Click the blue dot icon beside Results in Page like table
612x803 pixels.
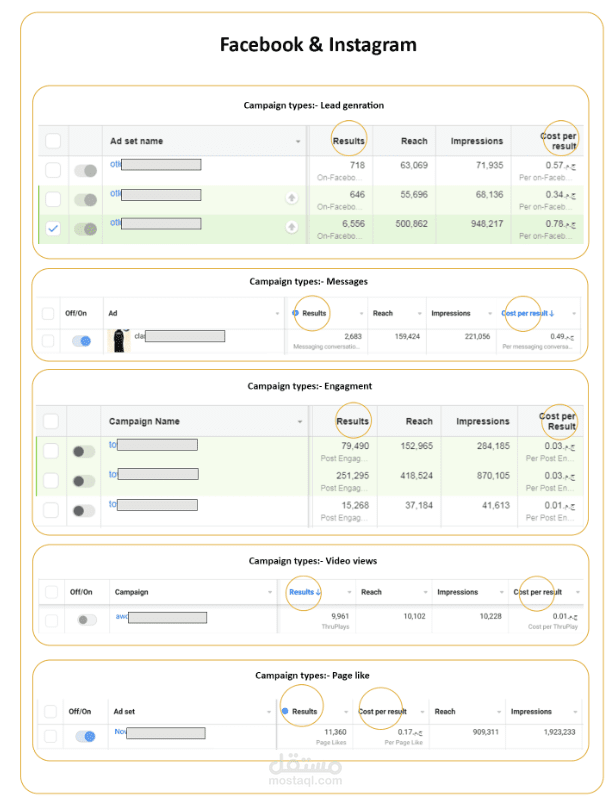point(285,711)
